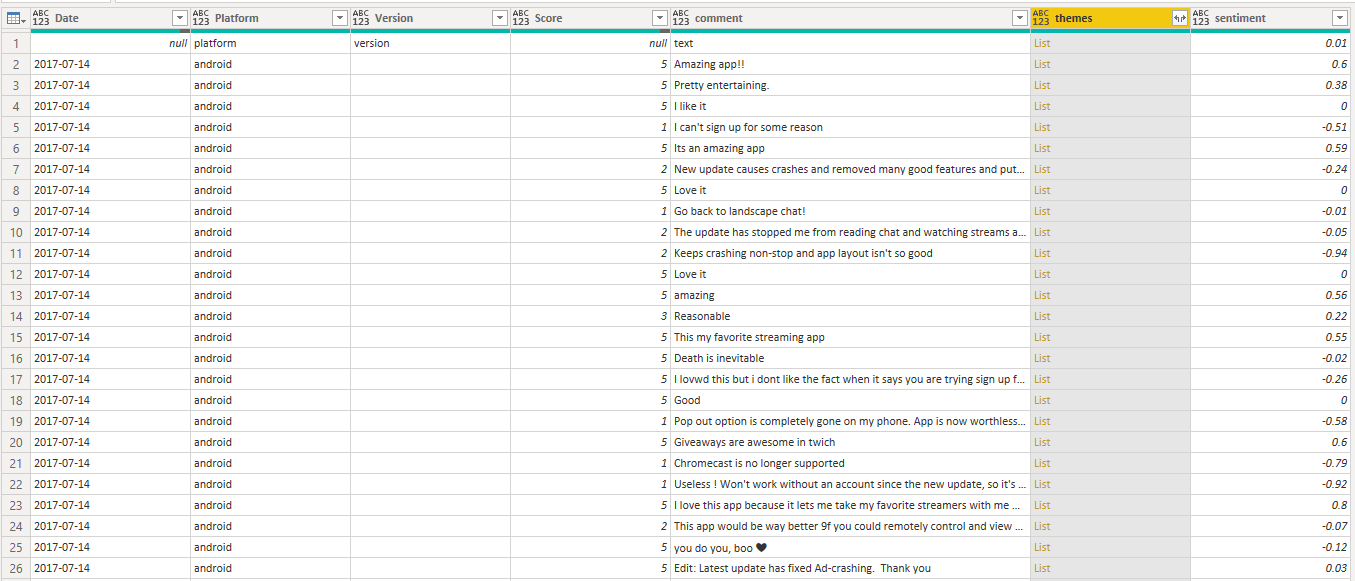Select the Version column header
1355x581 pixels.
430,18
